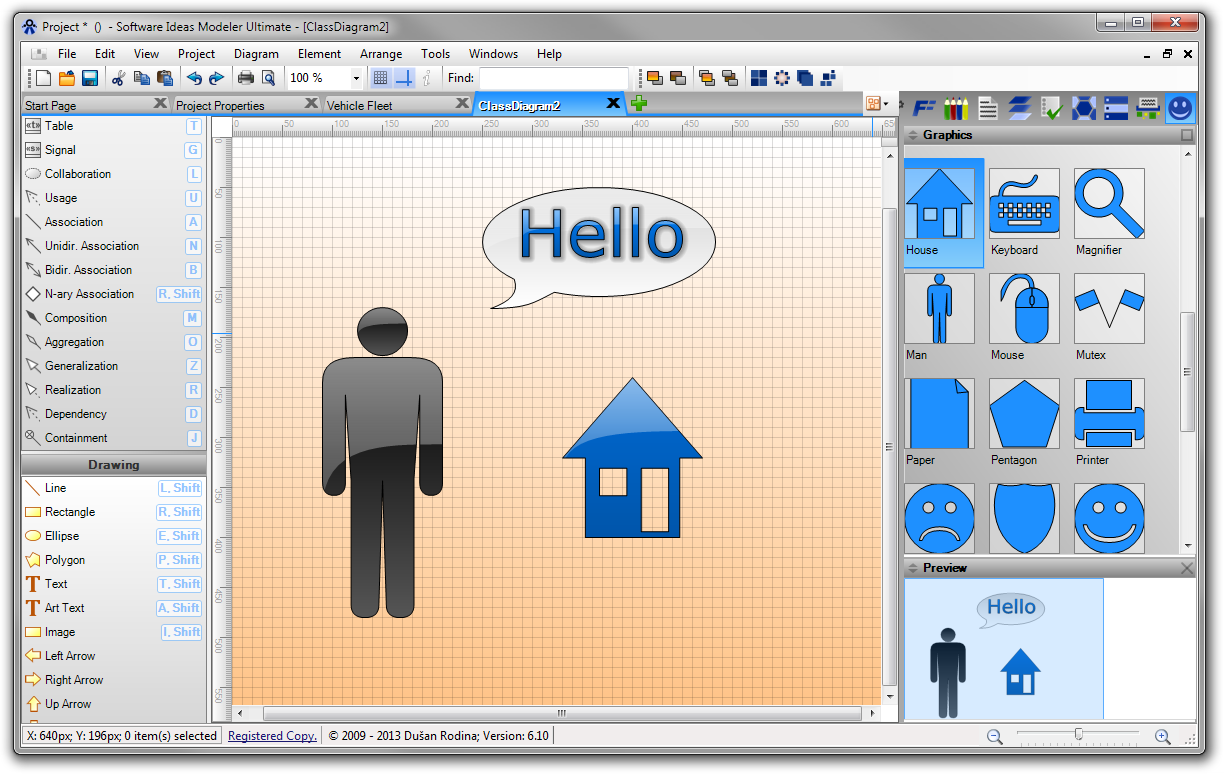
Task: Select the gray man figure on canvas
Action: [x=382, y=463]
